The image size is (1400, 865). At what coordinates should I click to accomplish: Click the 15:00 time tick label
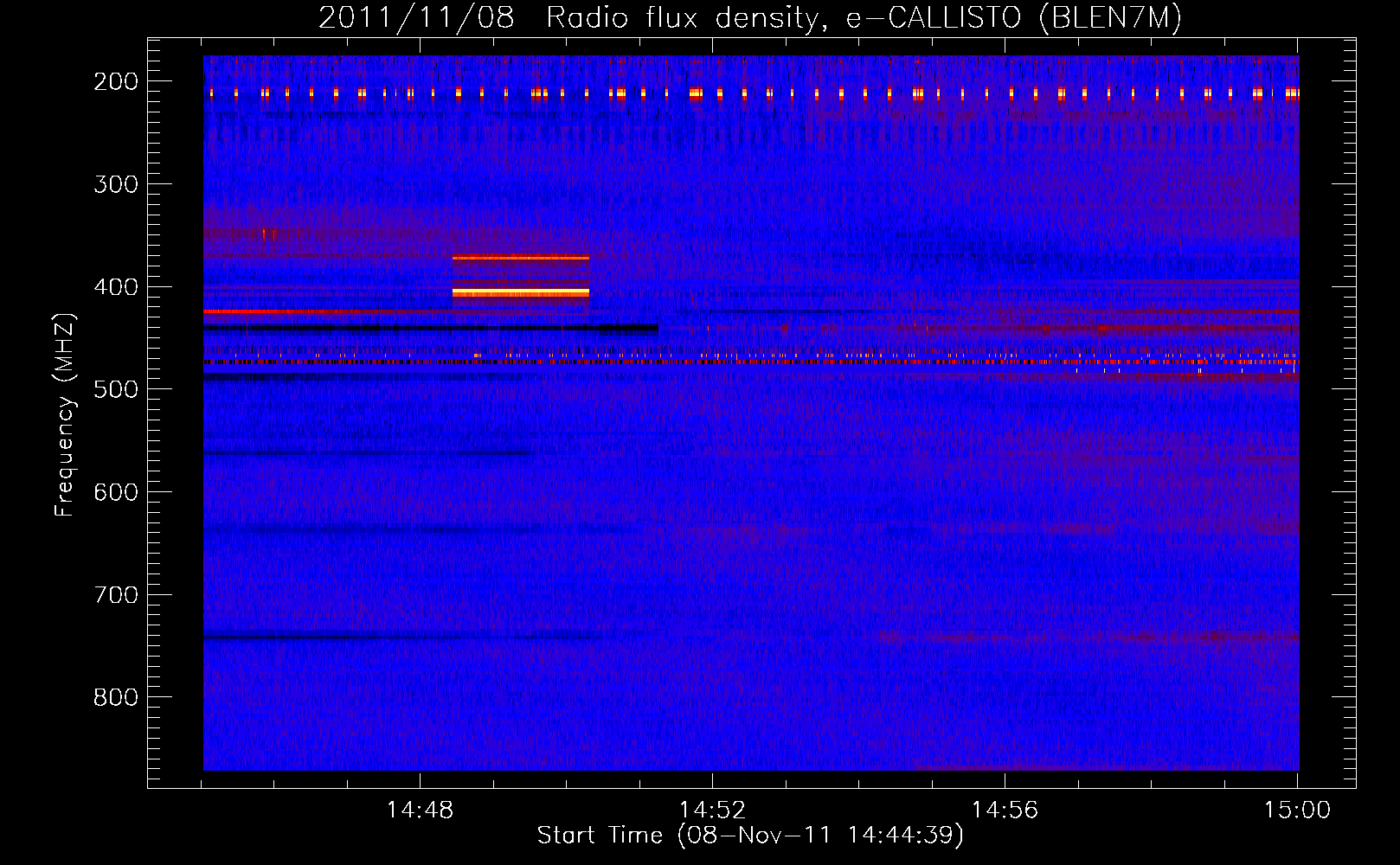pos(1297,811)
